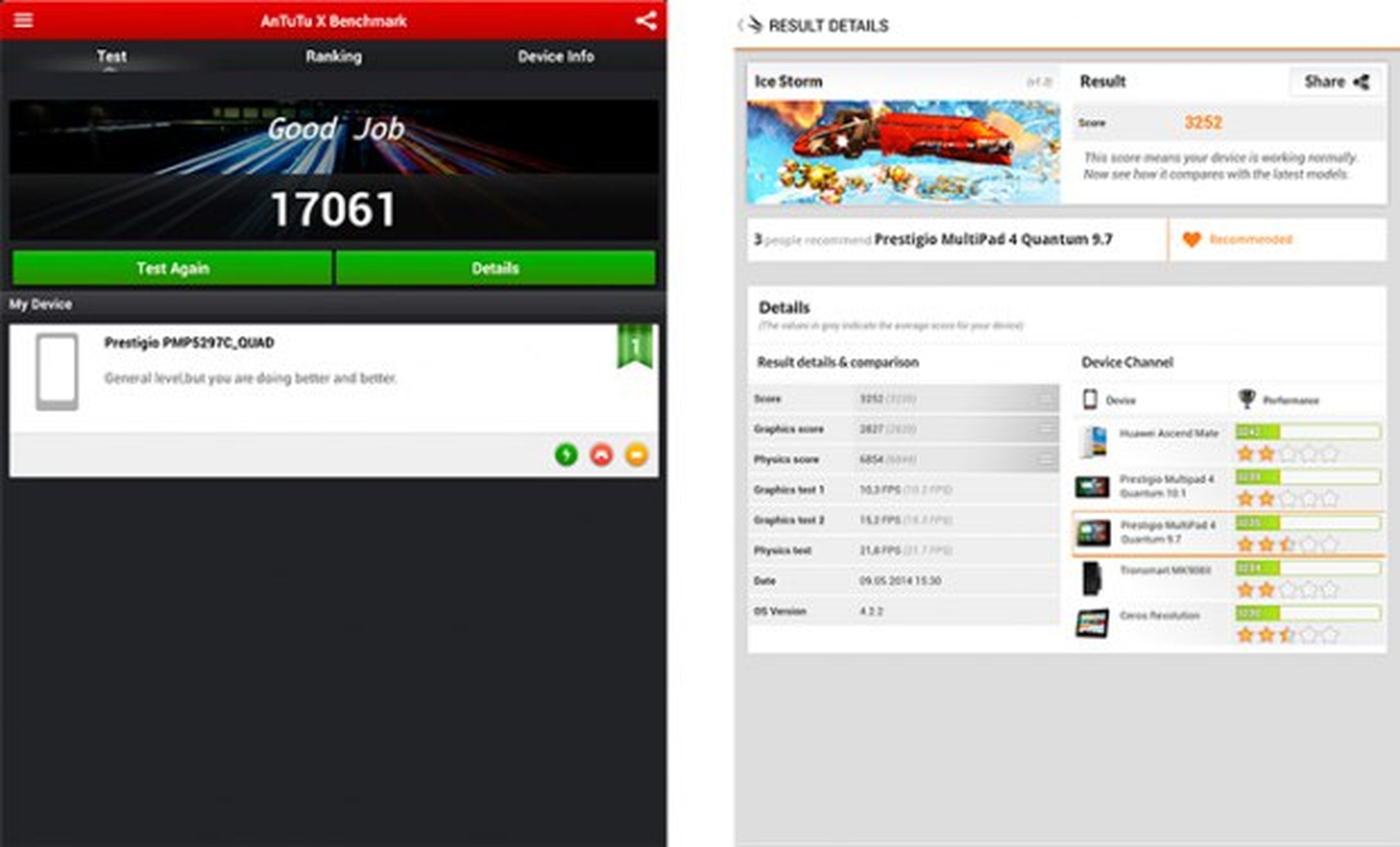
Task: Click the 17061 AnTuTu score
Action: point(333,209)
